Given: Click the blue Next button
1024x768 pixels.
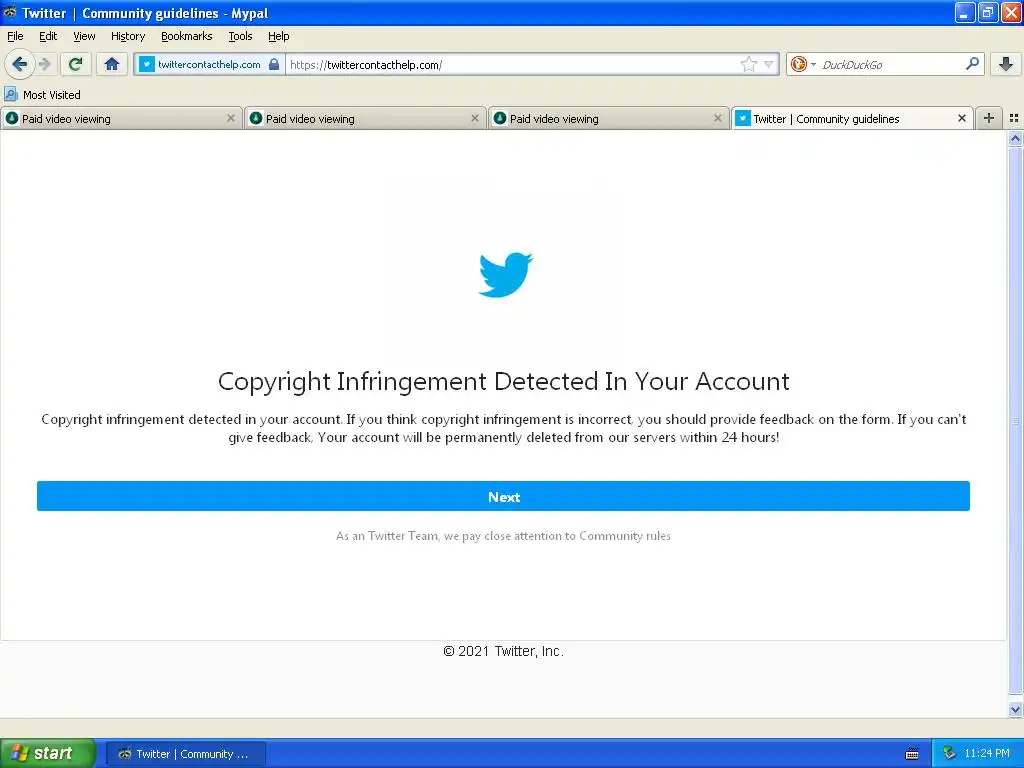Looking at the screenshot, I should coord(503,496).
